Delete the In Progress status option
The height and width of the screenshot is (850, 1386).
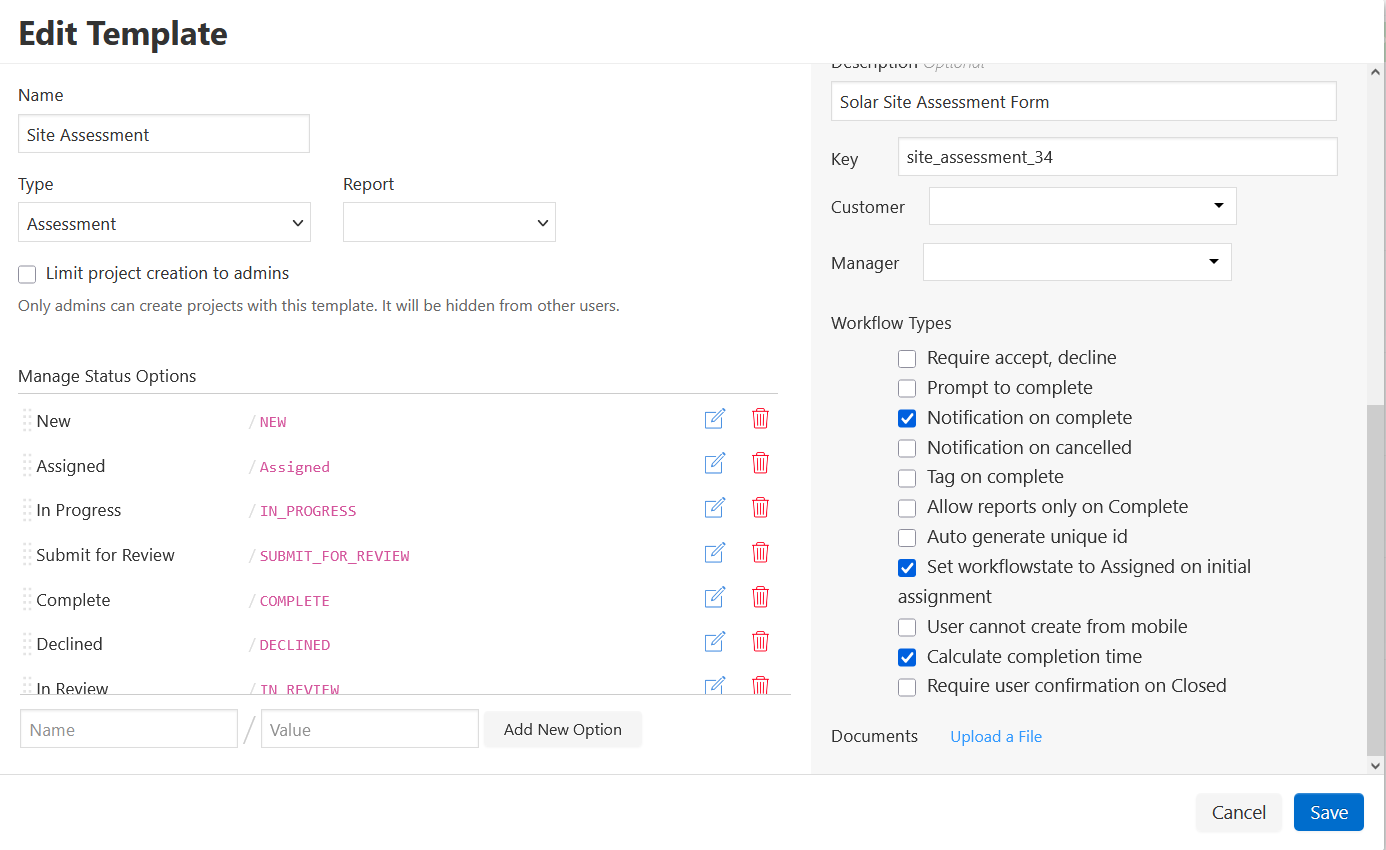pyautogui.click(x=760, y=508)
